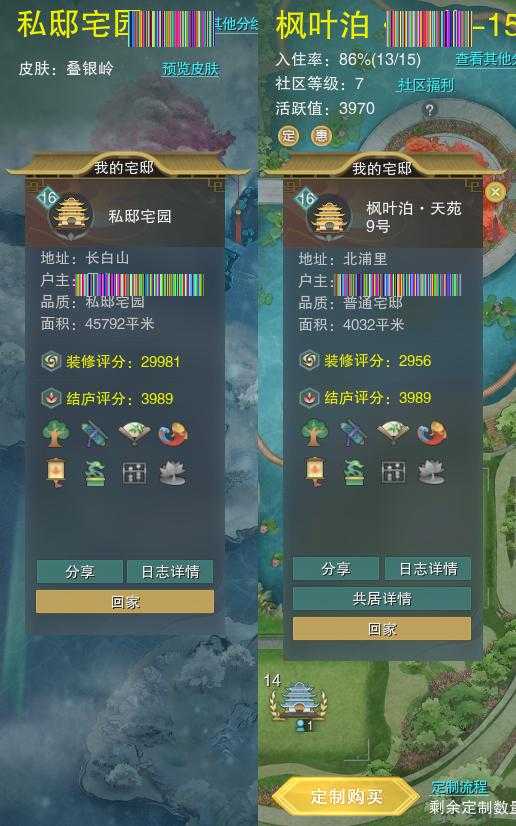
Task: Click the round 惠 badge under 活跃值
Action: (x=321, y=136)
